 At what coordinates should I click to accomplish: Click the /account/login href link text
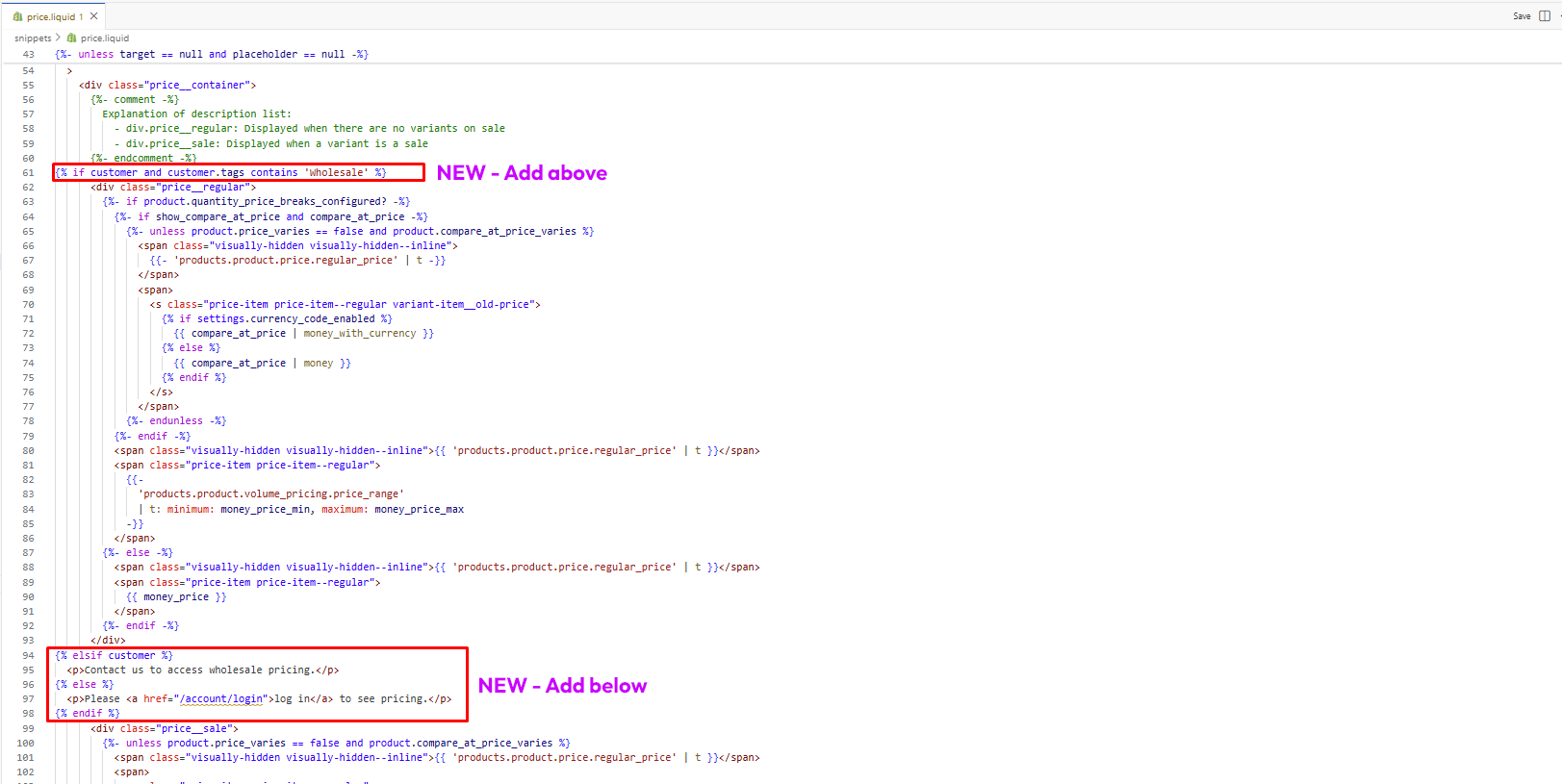[x=220, y=698]
